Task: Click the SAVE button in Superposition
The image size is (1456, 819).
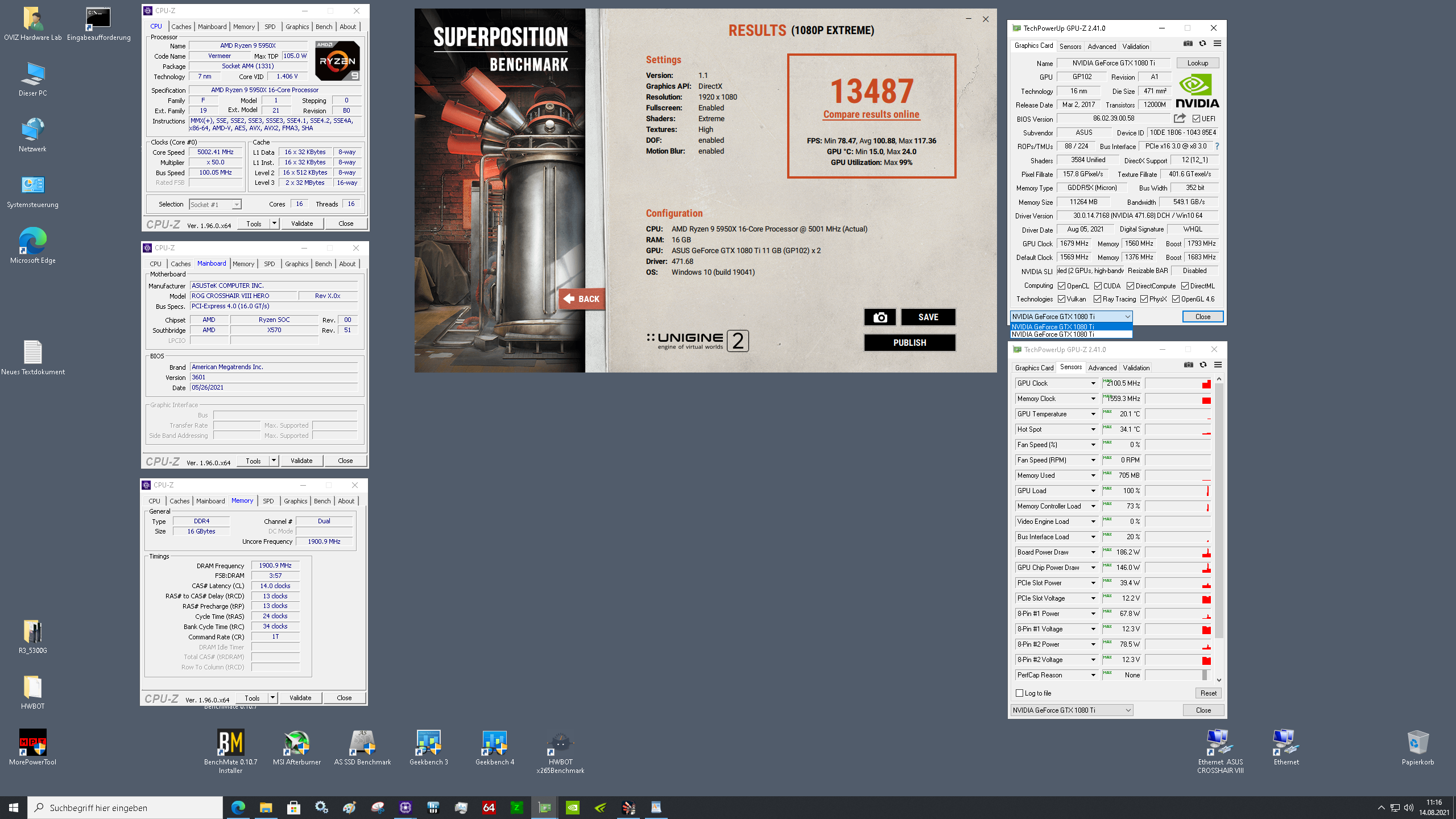Action: [x=928, y=317]
